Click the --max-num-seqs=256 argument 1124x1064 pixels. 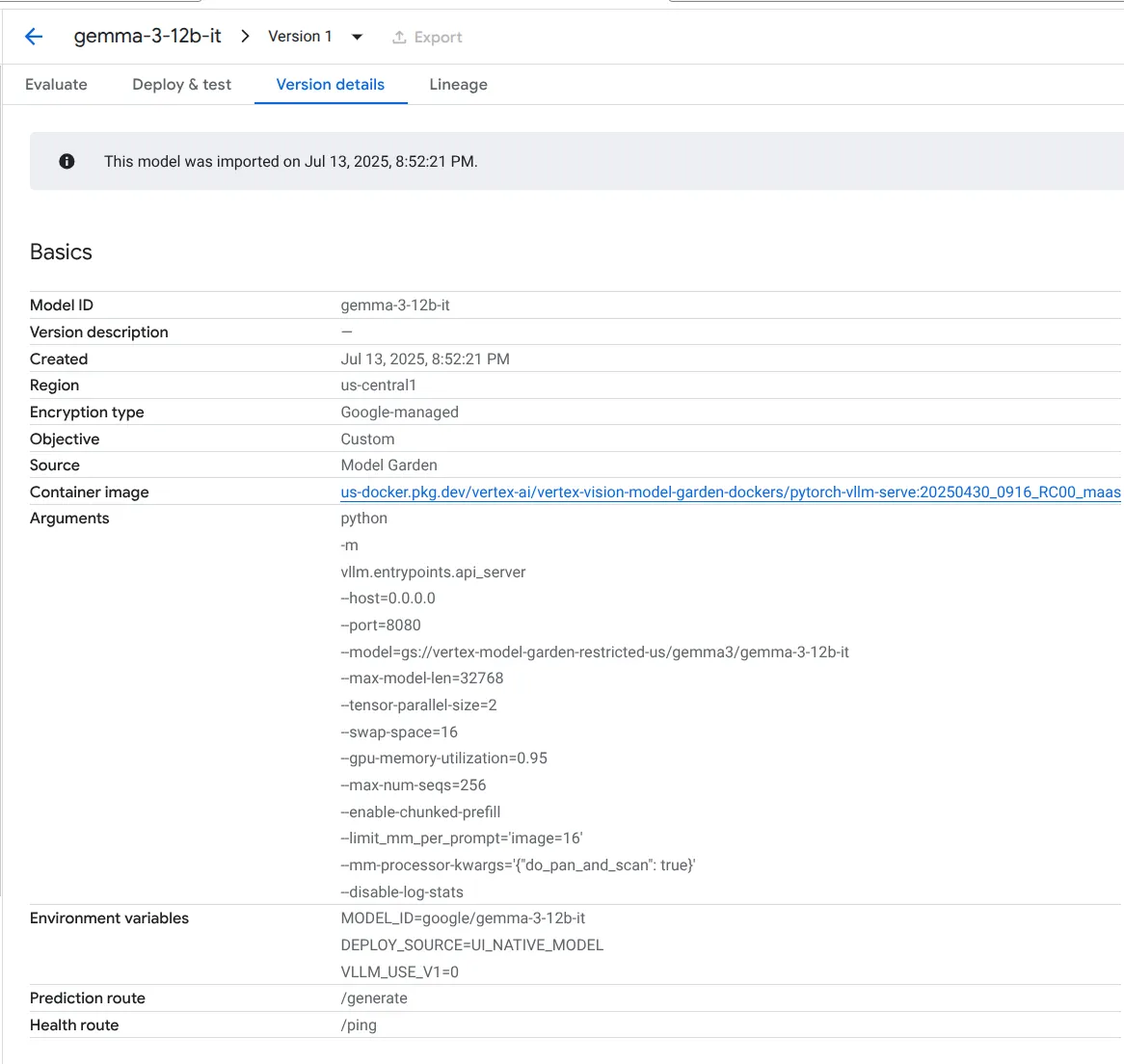(414, 785)
